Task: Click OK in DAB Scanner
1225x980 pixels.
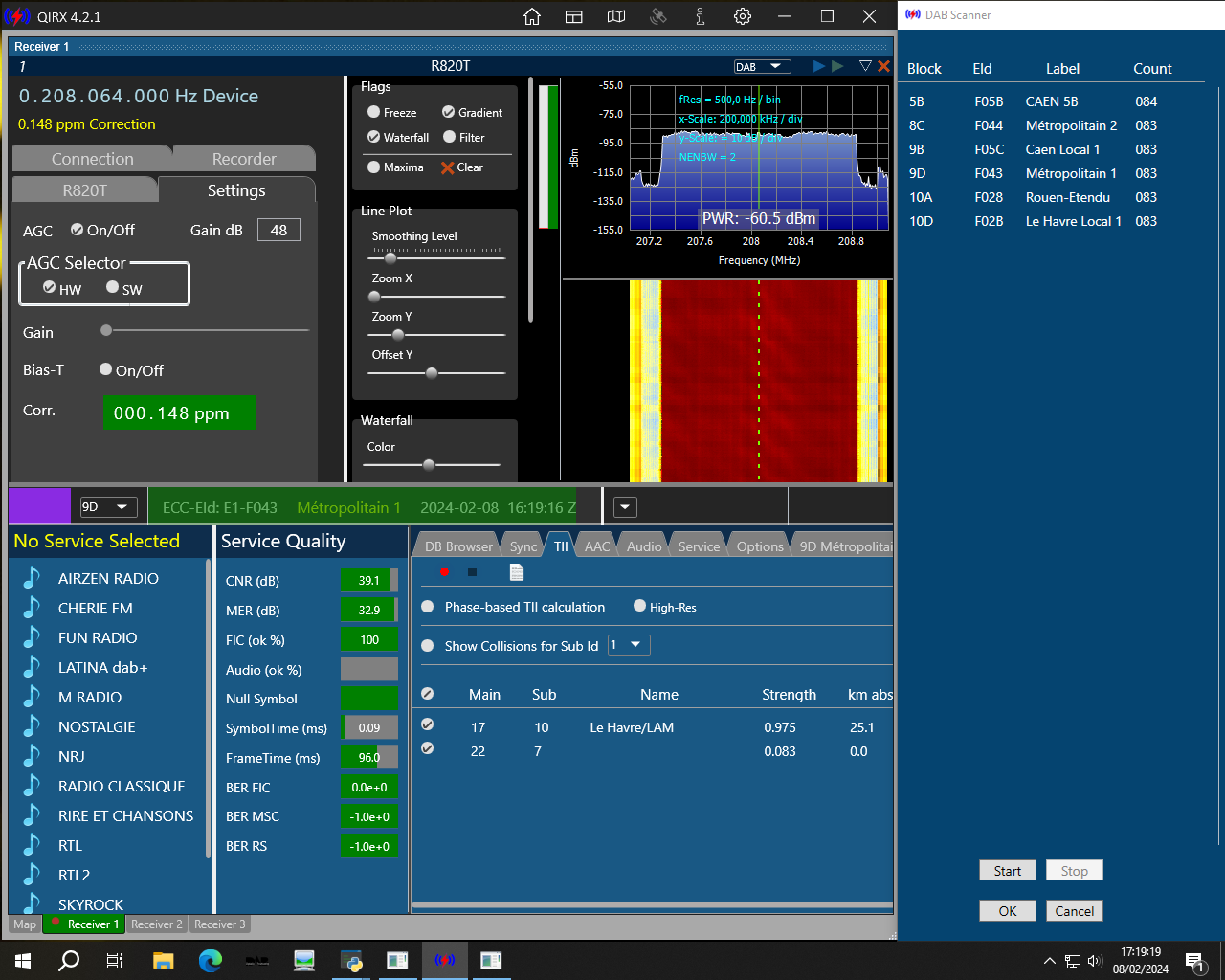Action: (1007, 910)
